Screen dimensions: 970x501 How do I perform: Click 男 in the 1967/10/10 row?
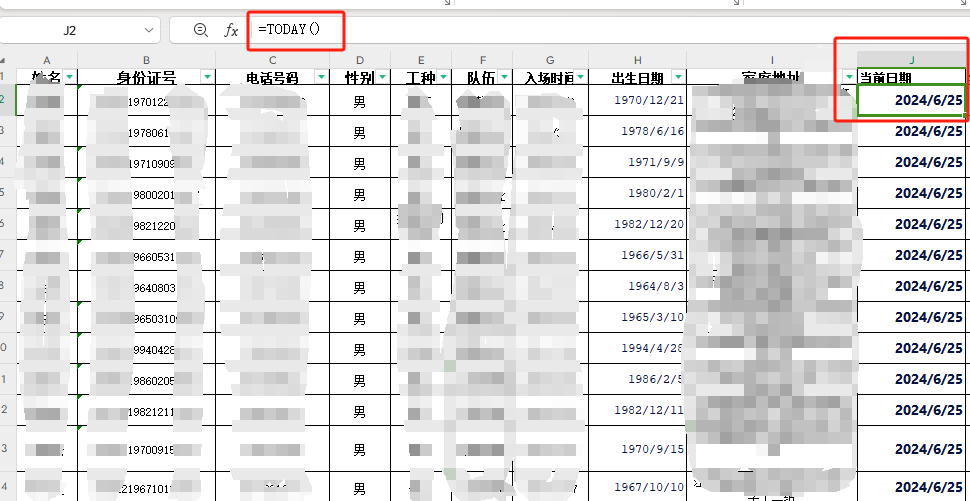pyautogui.click(x=359, y=489)
